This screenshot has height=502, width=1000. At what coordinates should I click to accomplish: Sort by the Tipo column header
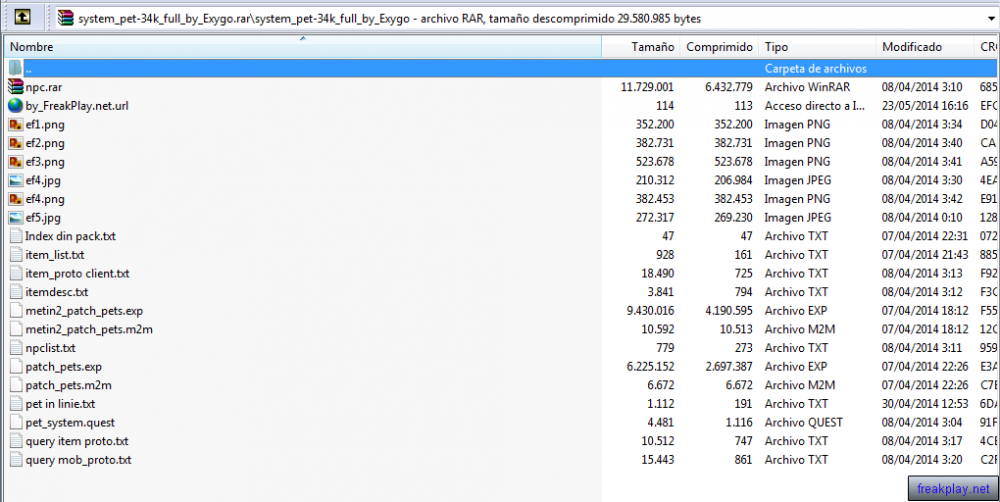click(x=818, y=47)
